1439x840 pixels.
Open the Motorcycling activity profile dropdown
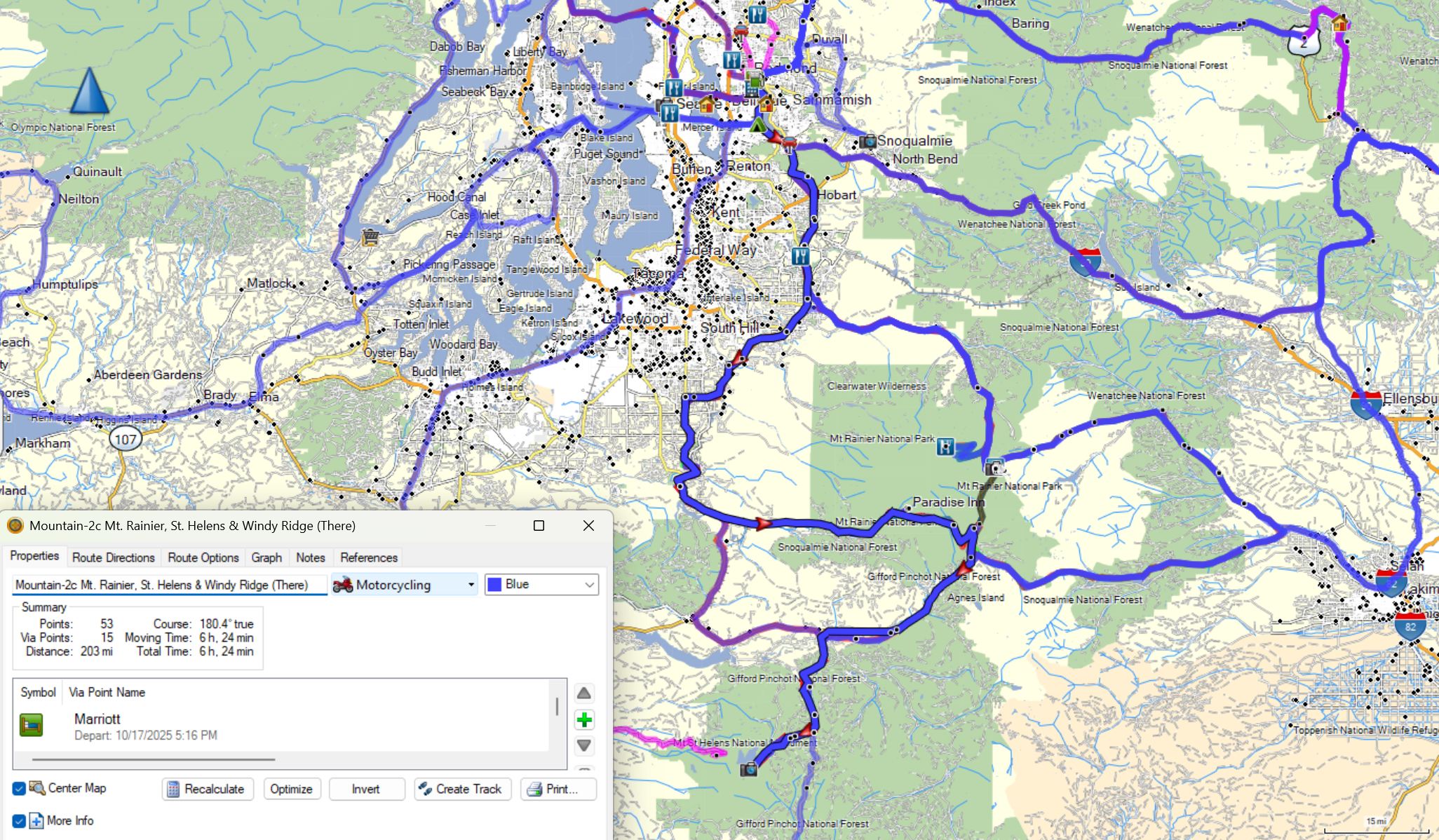point(471,585)
